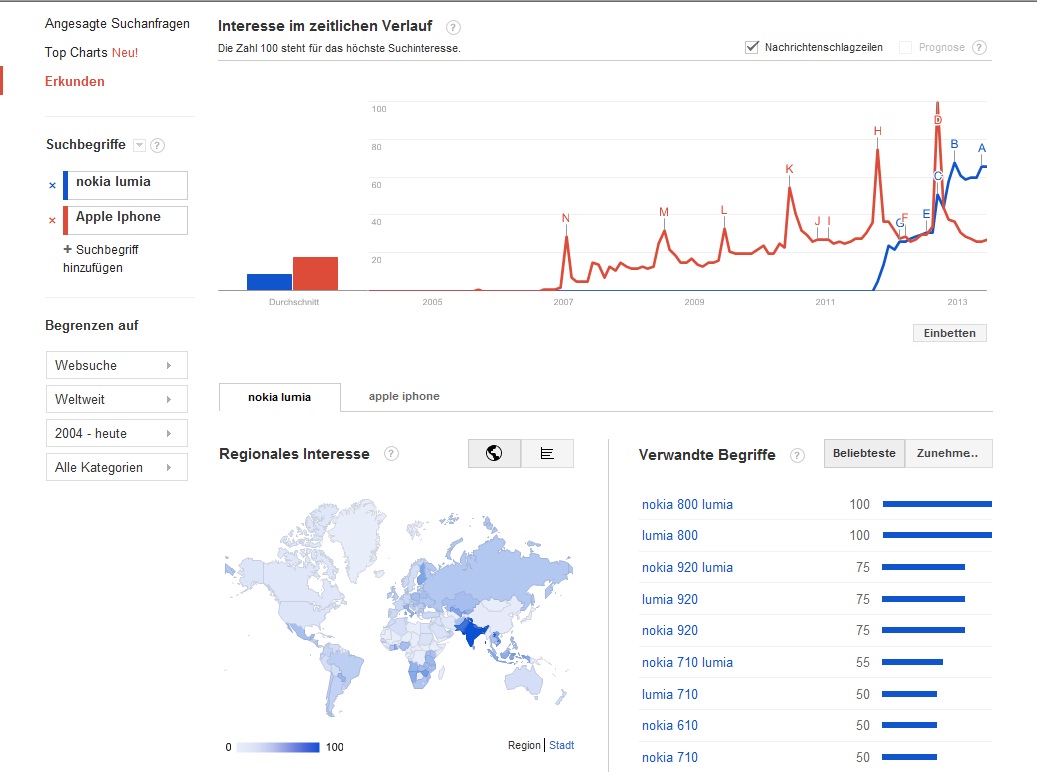Remove Apple Iphone search term with red x
1037x772 pixels.
52,220
